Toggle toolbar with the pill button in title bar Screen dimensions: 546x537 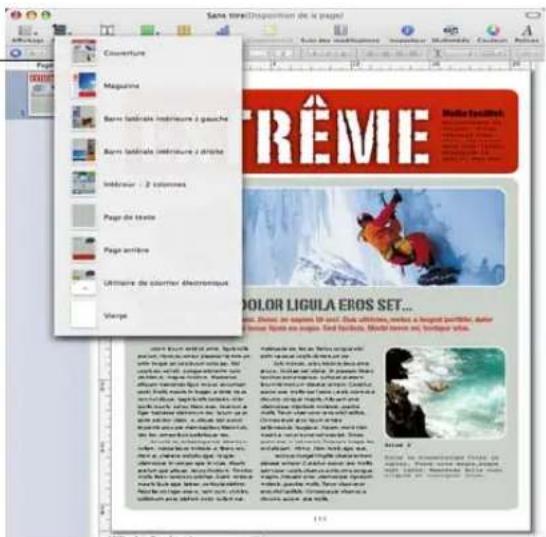(x=533, y=15)
